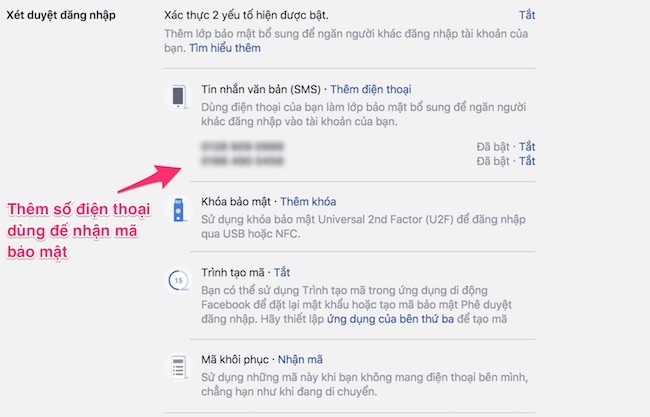
Task: Click the blue USB security key icon
Action: [178, 210]
